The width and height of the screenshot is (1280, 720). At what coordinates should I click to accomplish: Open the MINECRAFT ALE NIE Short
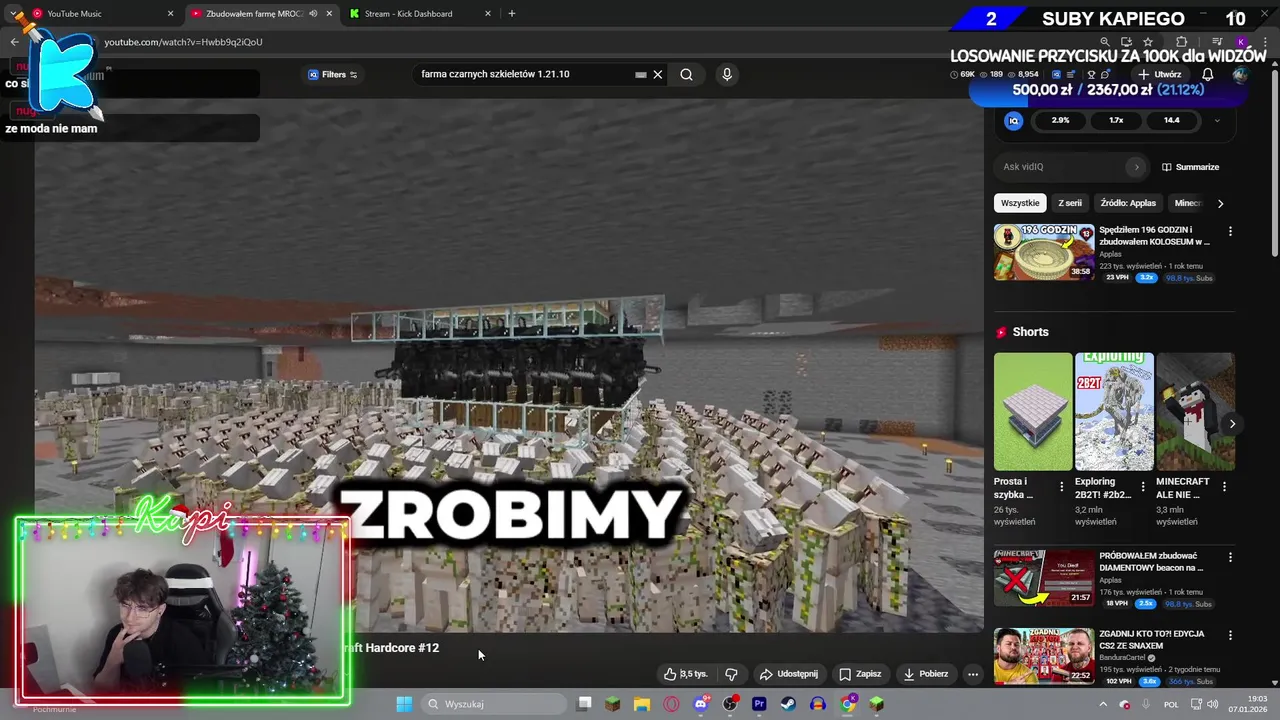click(1195, 411)
